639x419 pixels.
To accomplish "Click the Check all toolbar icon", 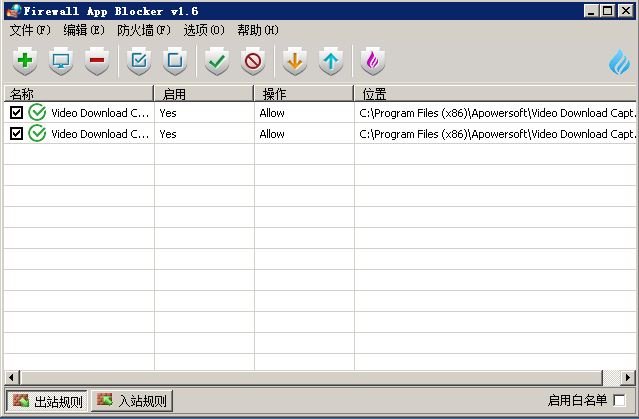I will click(x=139, y=61).
